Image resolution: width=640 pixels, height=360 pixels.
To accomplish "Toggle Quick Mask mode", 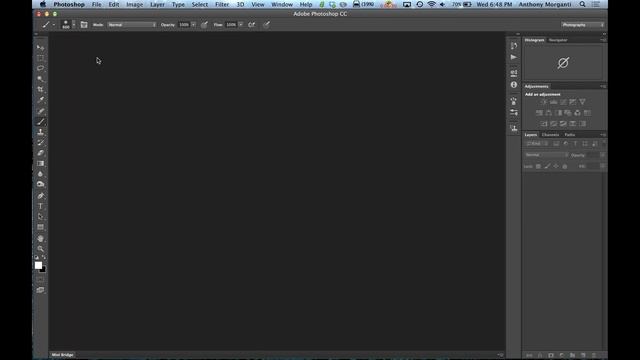I will [x=40, y=280].
